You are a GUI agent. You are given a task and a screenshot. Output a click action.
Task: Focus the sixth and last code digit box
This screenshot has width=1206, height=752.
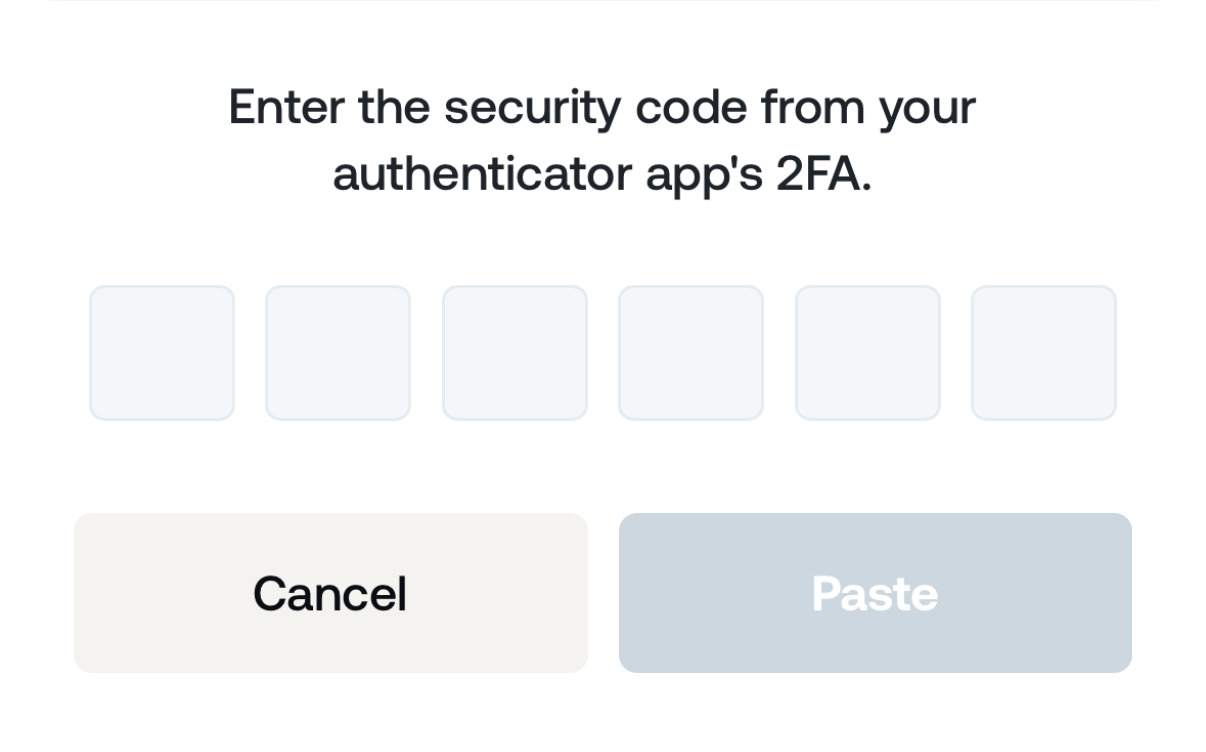[1044, 353]
